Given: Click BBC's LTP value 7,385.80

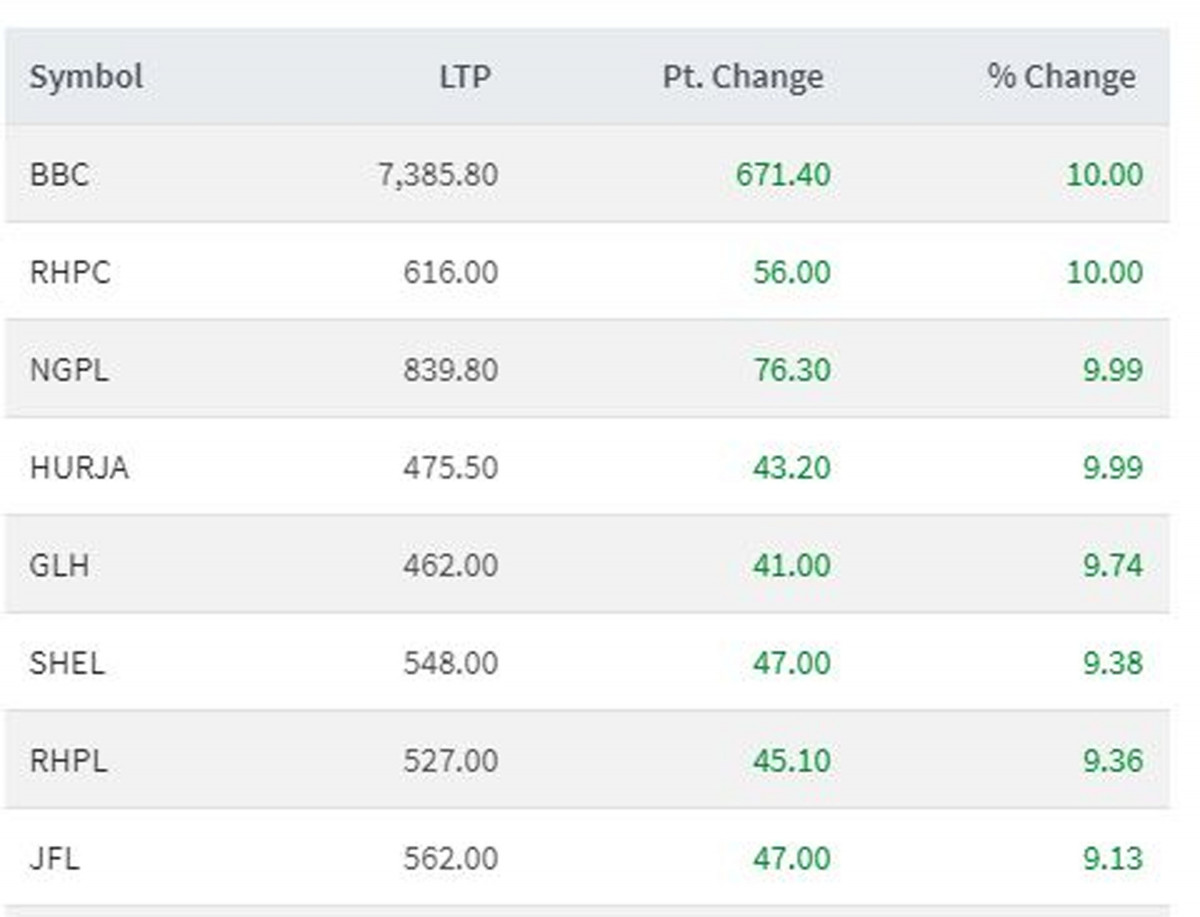Looking at the screenshot, I should (438, 175).
